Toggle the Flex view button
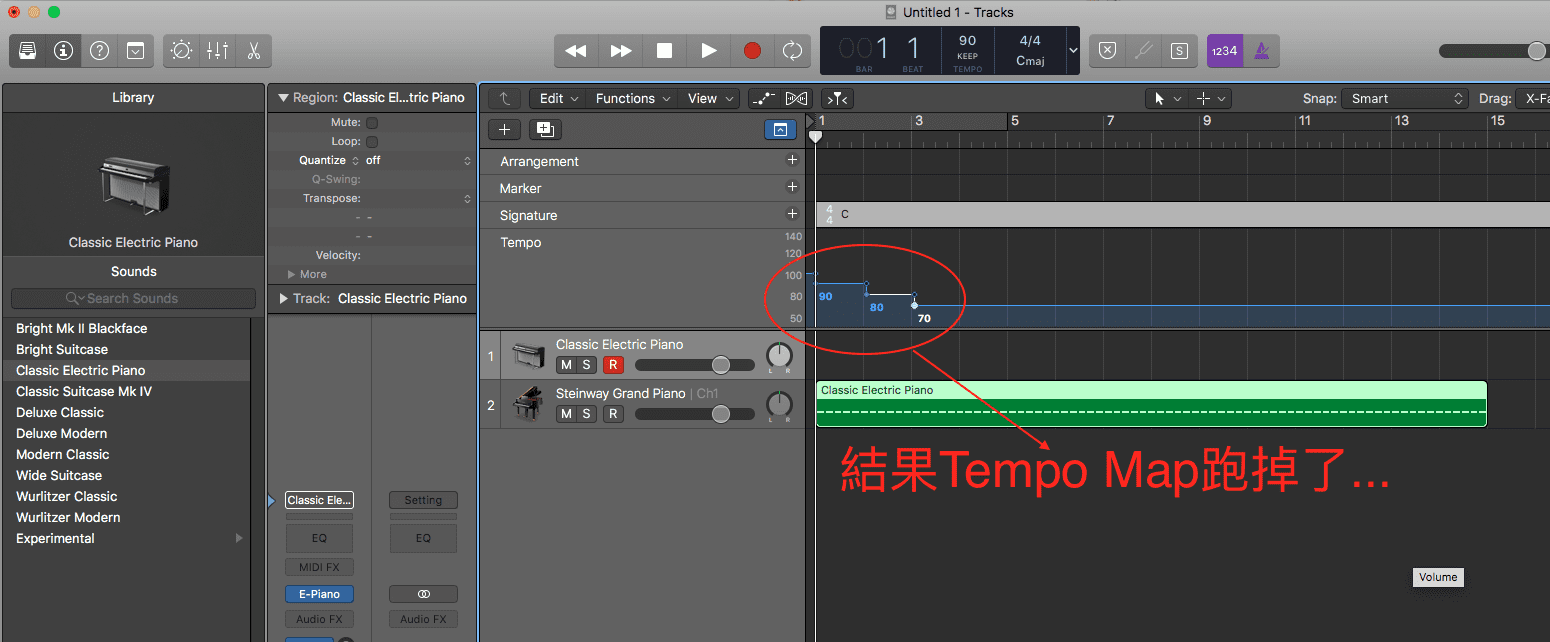Image resolution: width=1550 pixels, height=642 pixels. point(796,98)
